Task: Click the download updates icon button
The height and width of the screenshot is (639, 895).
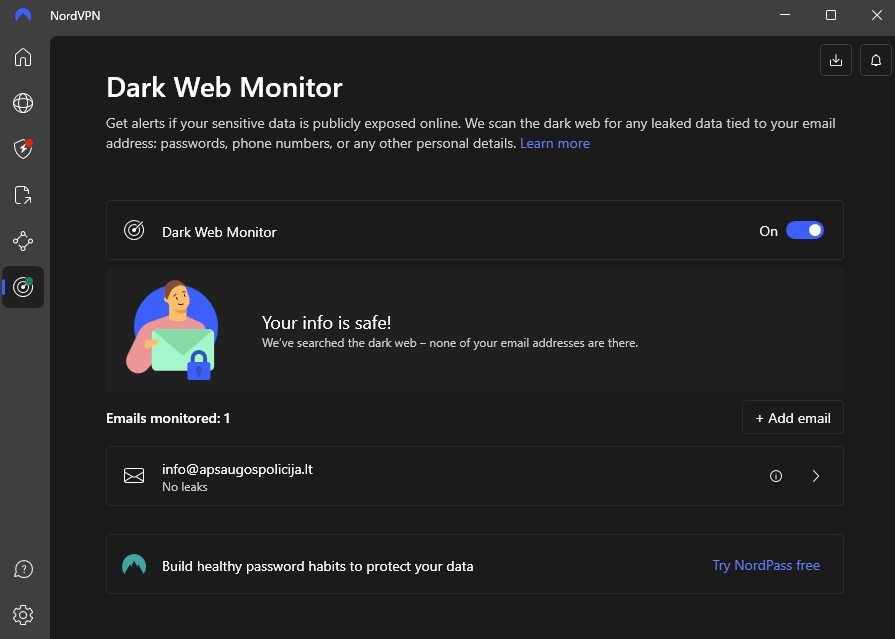Action: pos(836,60)
